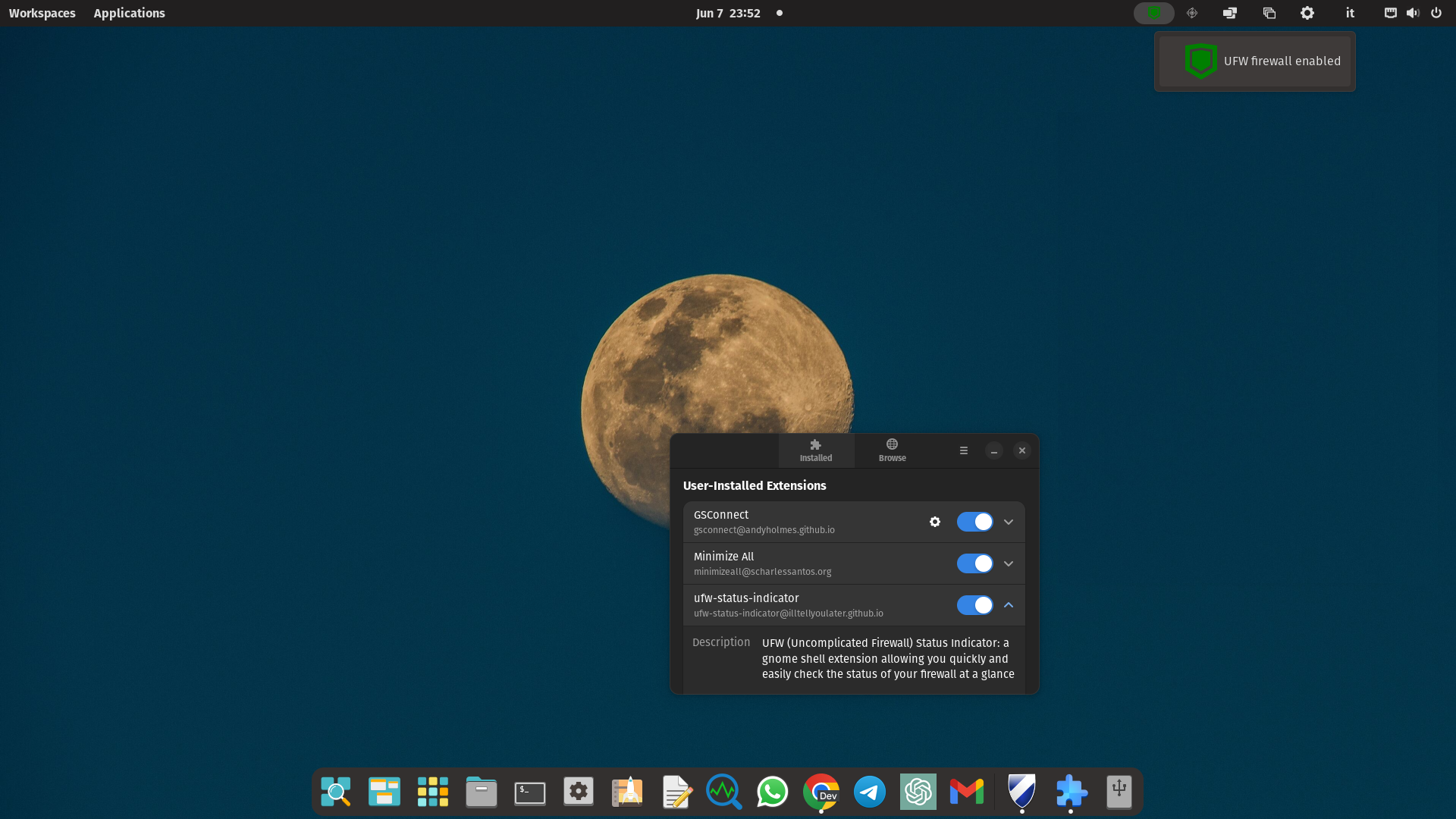Open the terminal from the dock

[529, 792]
